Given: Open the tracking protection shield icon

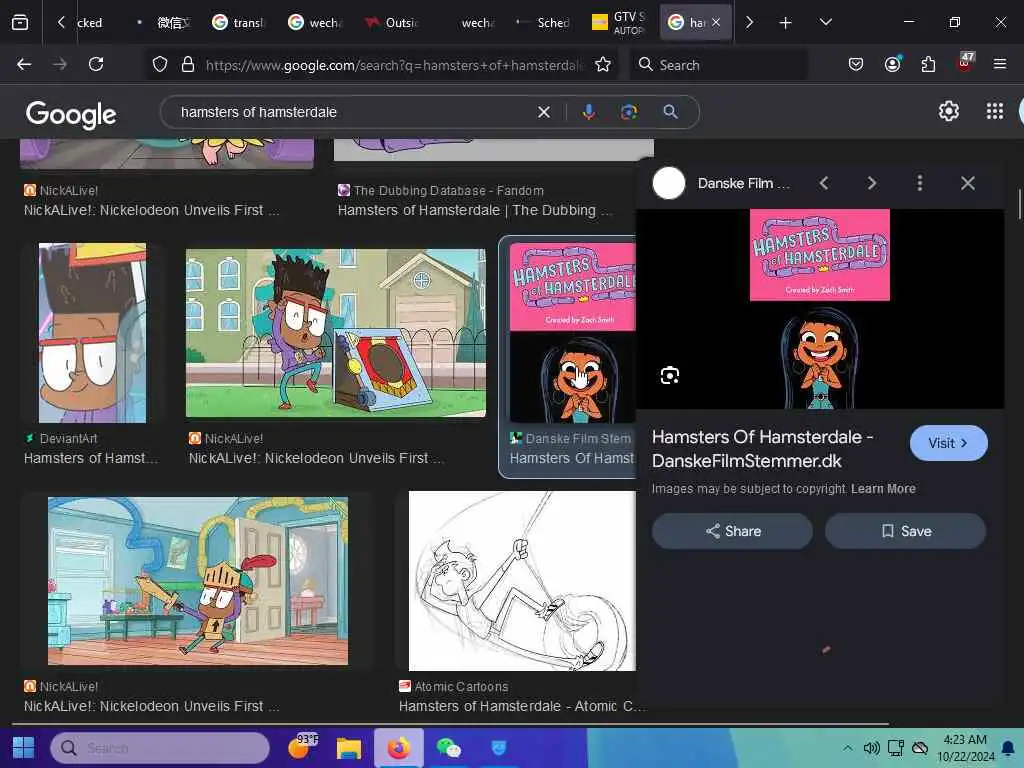Looking at the screenshot, I should [160, 64].
